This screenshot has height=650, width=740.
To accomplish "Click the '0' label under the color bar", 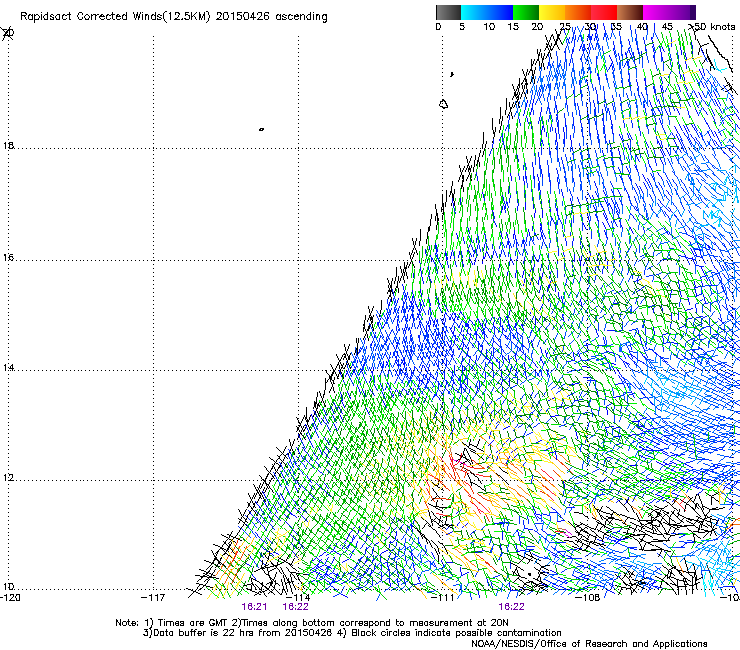I will click(x=438, y=27).
